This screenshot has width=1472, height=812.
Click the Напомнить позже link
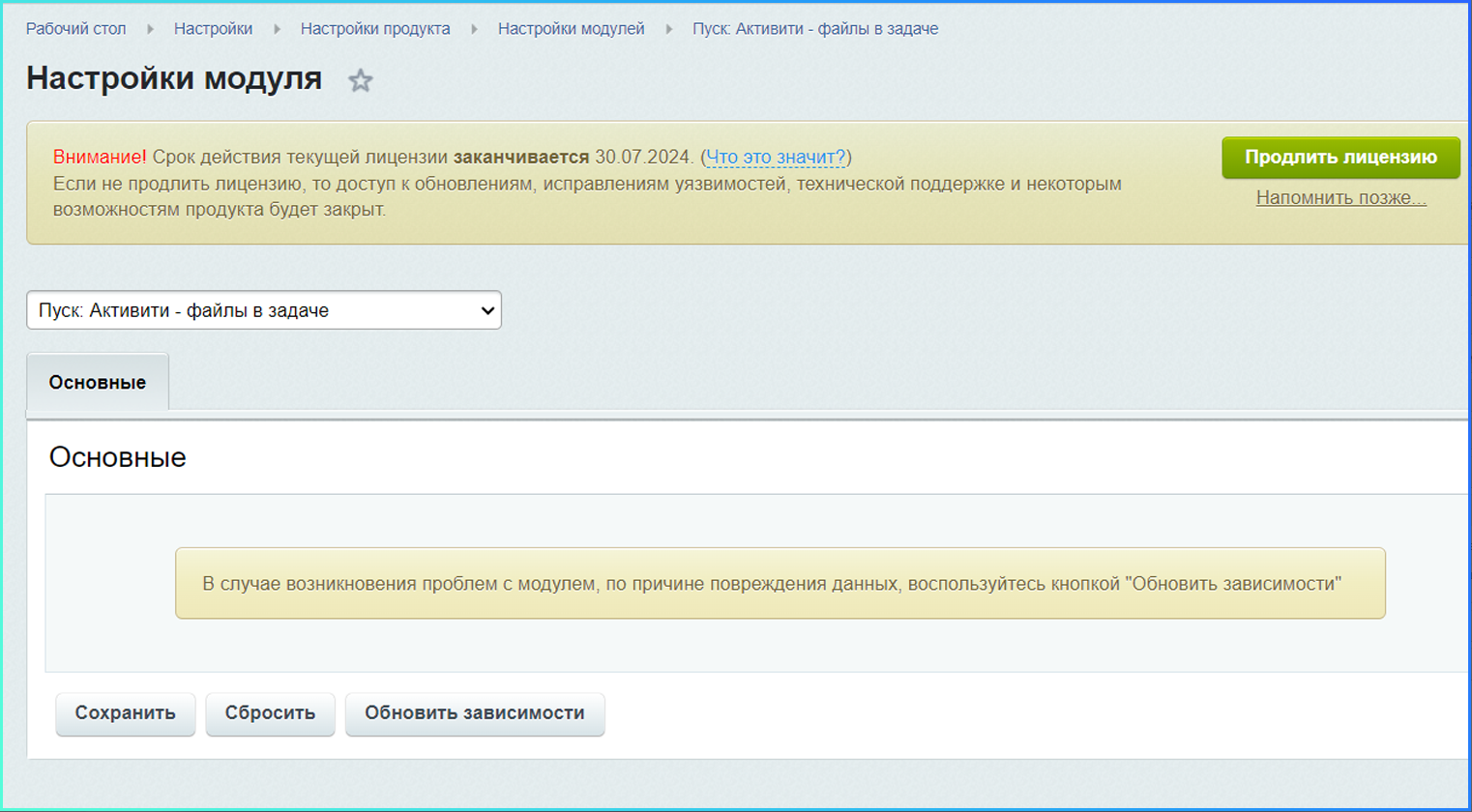(1340, 198)
